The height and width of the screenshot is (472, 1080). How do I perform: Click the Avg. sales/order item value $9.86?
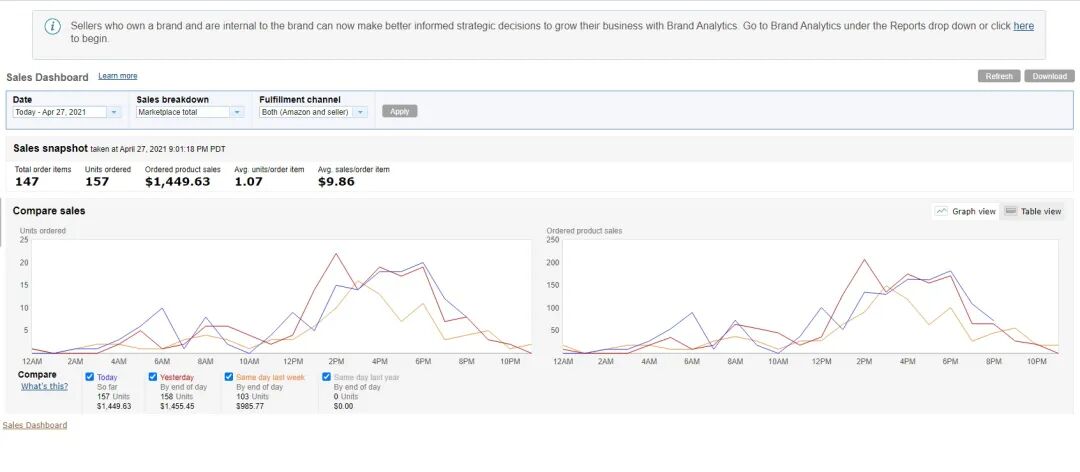point(336,182)
